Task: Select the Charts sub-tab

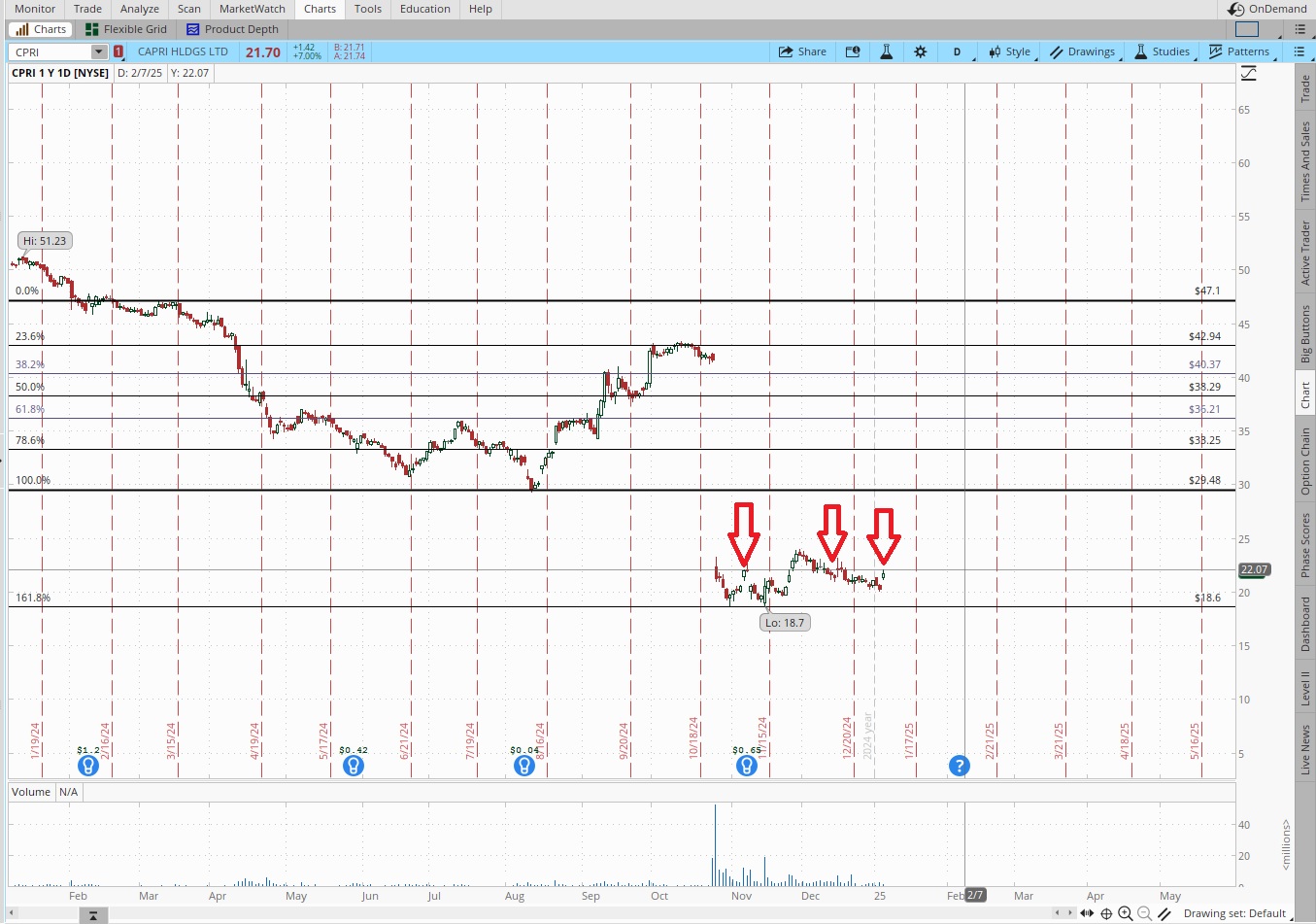Action: (40, 29)
